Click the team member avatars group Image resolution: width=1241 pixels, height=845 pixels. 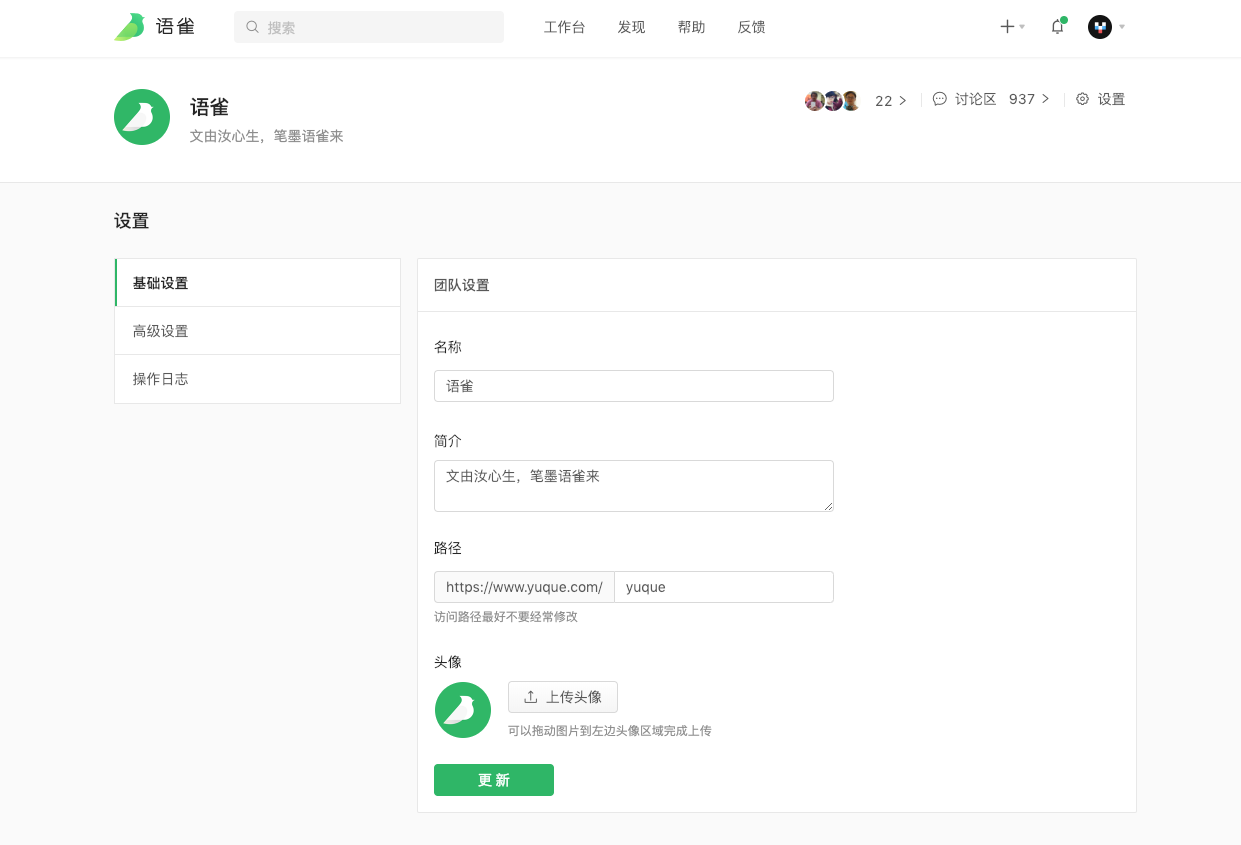click(832, 100)
